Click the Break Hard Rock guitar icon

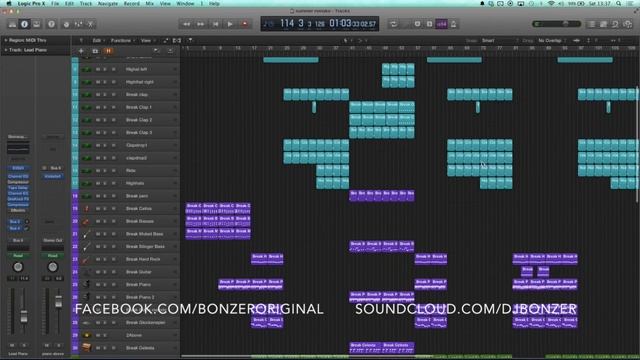tap(86, 259)
